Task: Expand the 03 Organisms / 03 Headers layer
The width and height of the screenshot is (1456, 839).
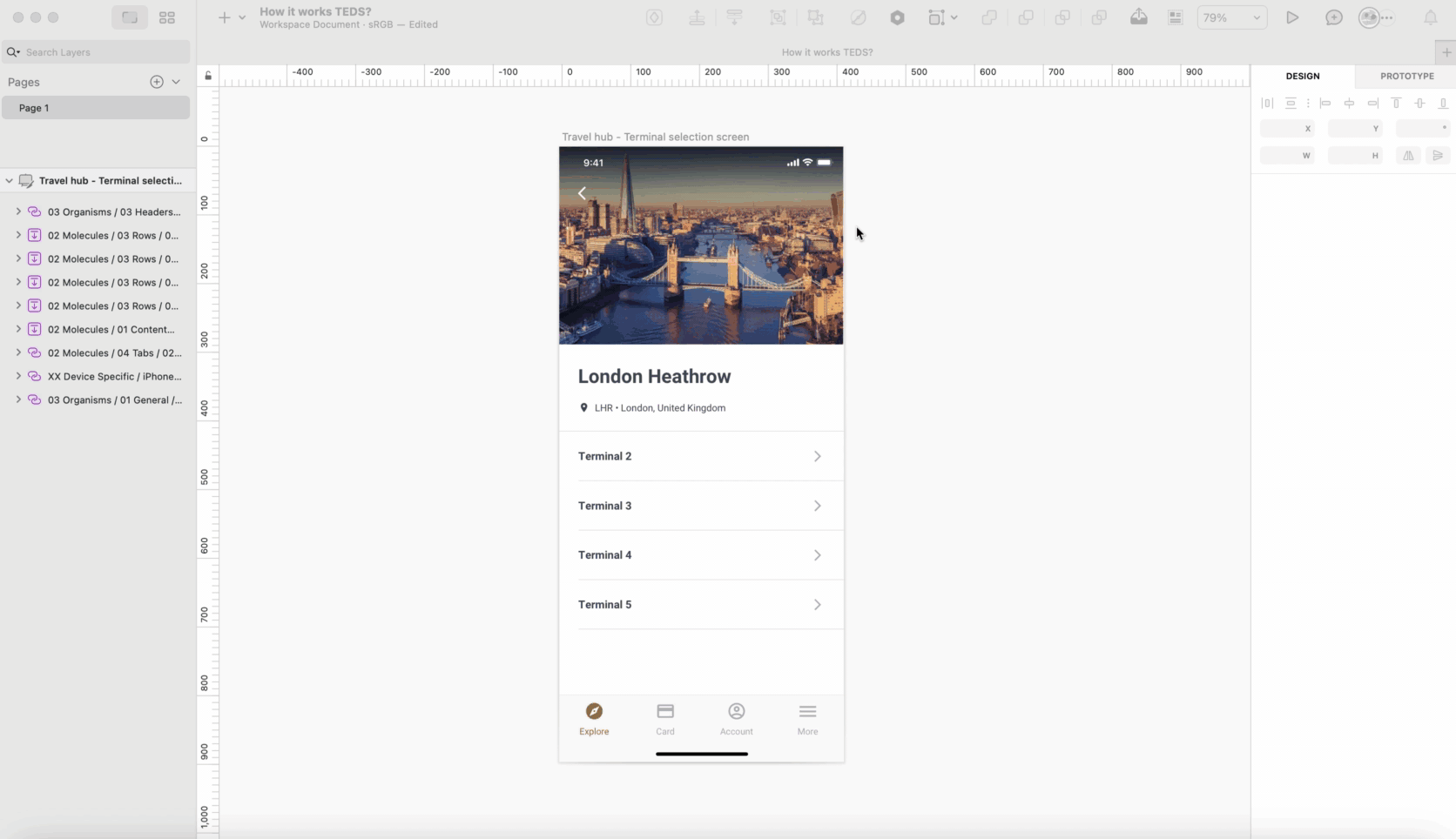Action: point(18,211)
